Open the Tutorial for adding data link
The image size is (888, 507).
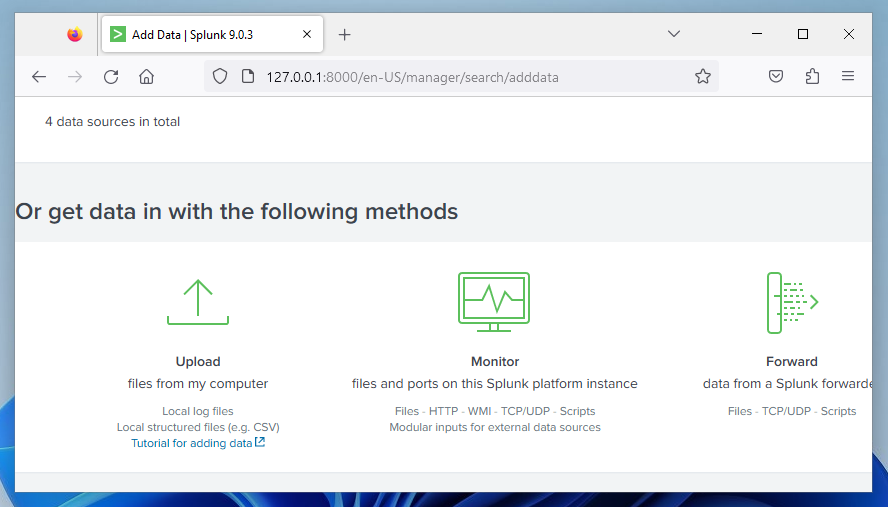(191, 443)
